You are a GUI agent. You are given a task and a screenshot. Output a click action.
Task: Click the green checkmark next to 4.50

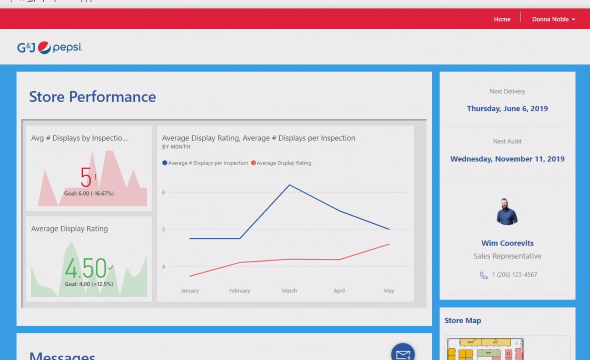pos(110,268)
